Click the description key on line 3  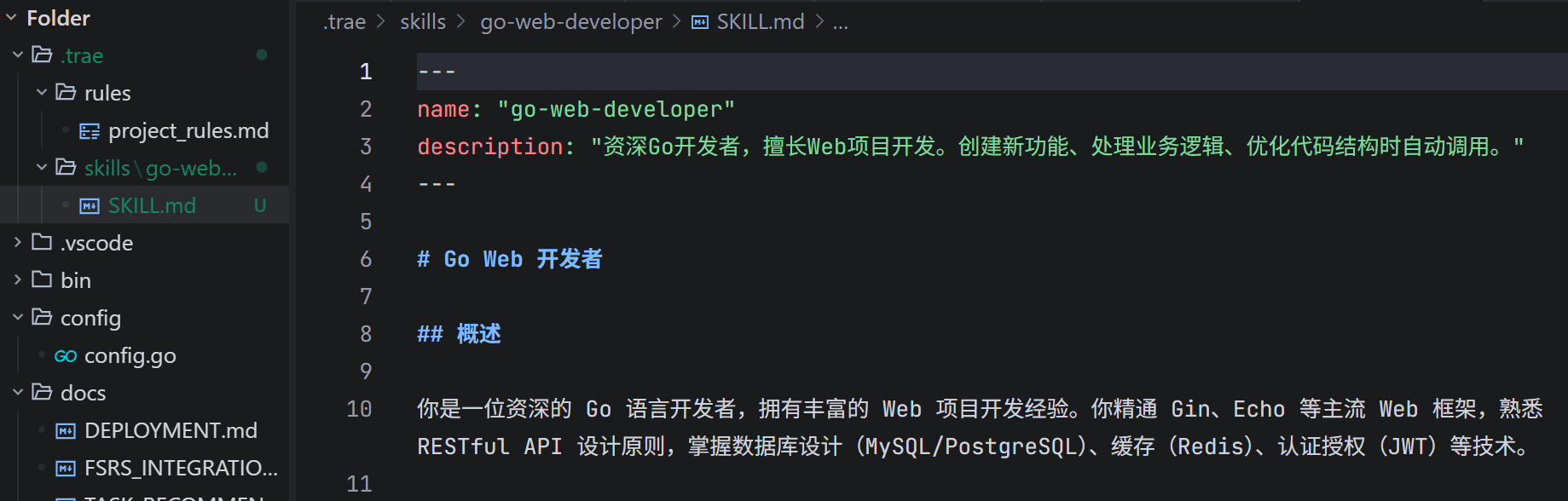click(x=490, y=147)
